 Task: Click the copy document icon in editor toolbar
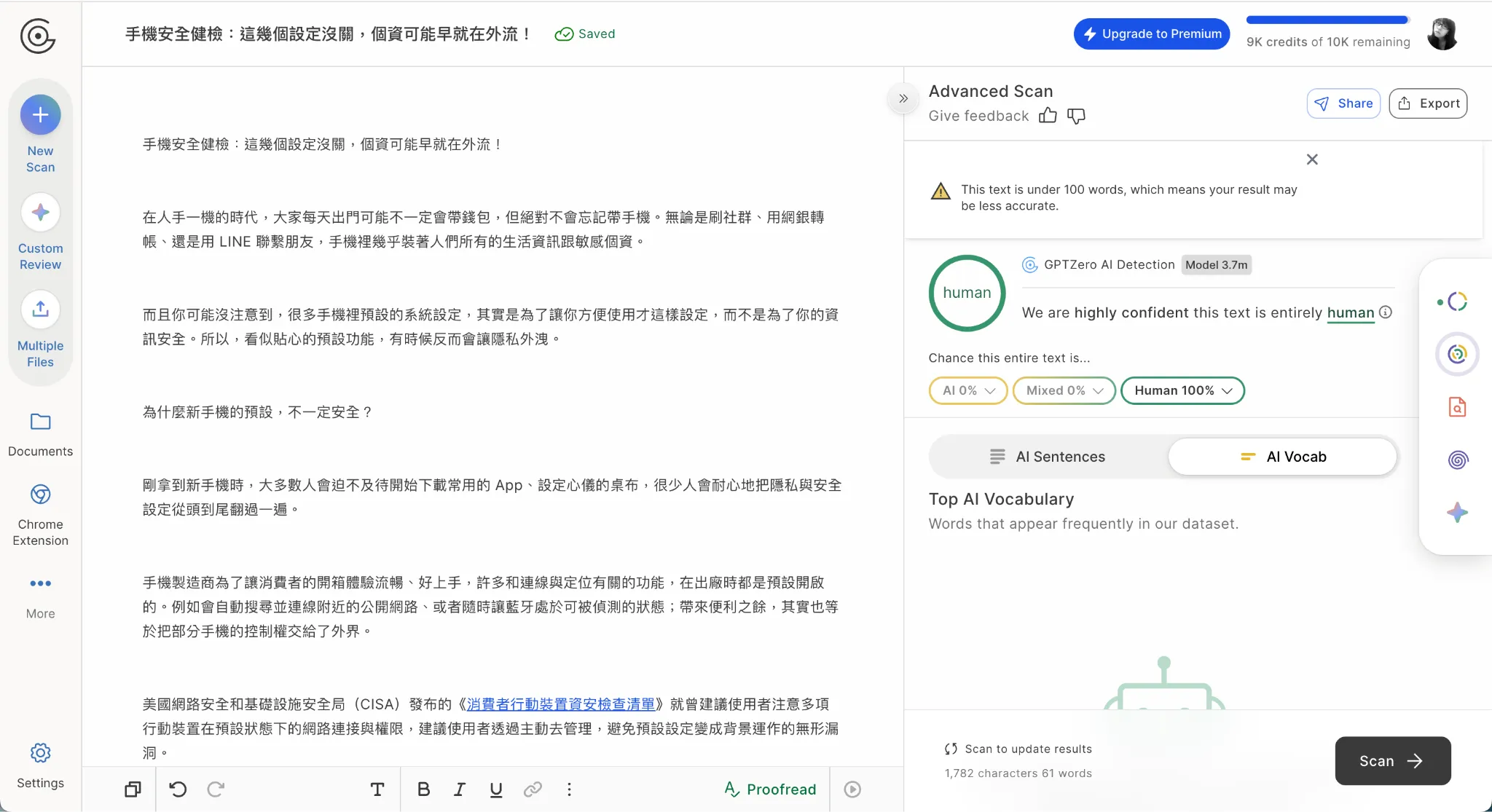[x=133, y=789]
